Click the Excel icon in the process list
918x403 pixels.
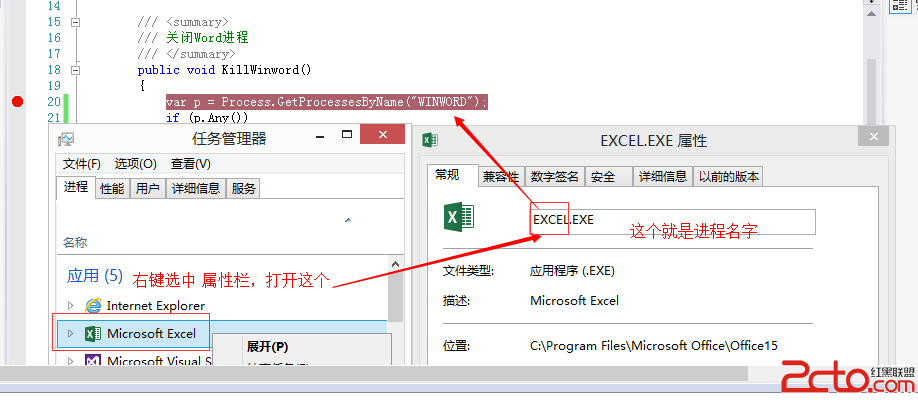coord(93,334)
